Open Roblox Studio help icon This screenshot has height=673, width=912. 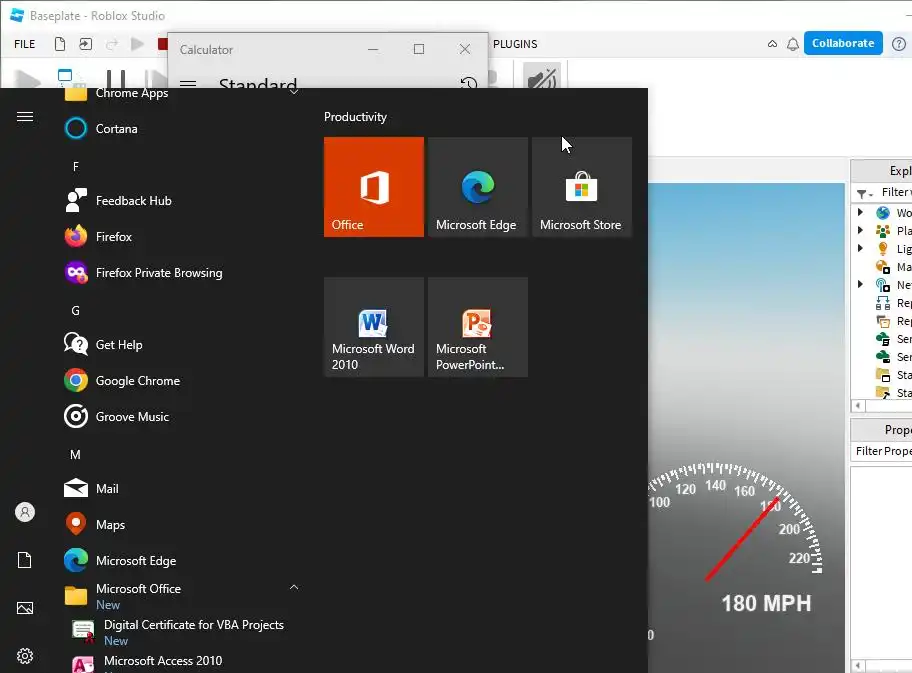tap(899, 44)
